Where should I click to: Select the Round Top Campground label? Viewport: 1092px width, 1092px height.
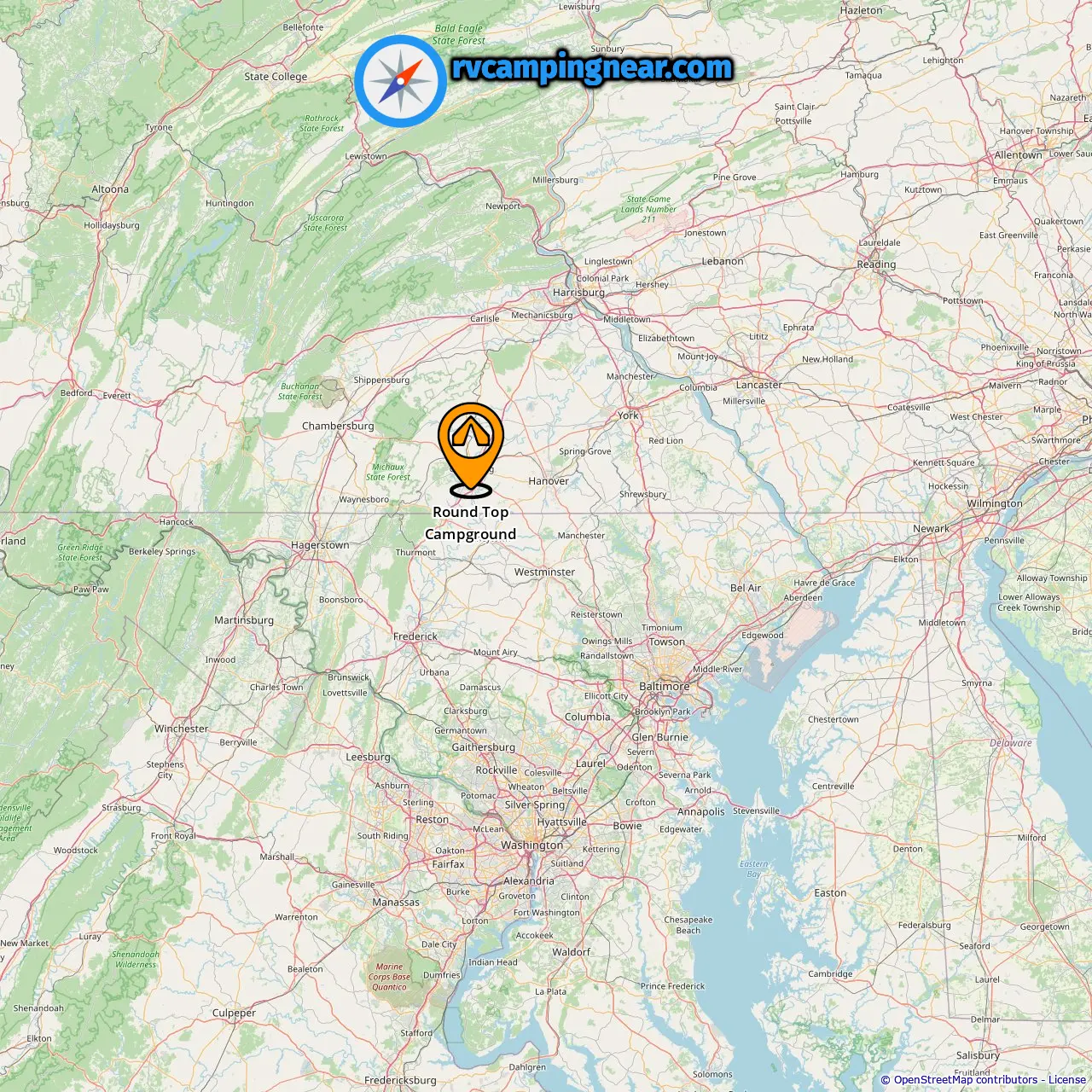coord(471,523)
